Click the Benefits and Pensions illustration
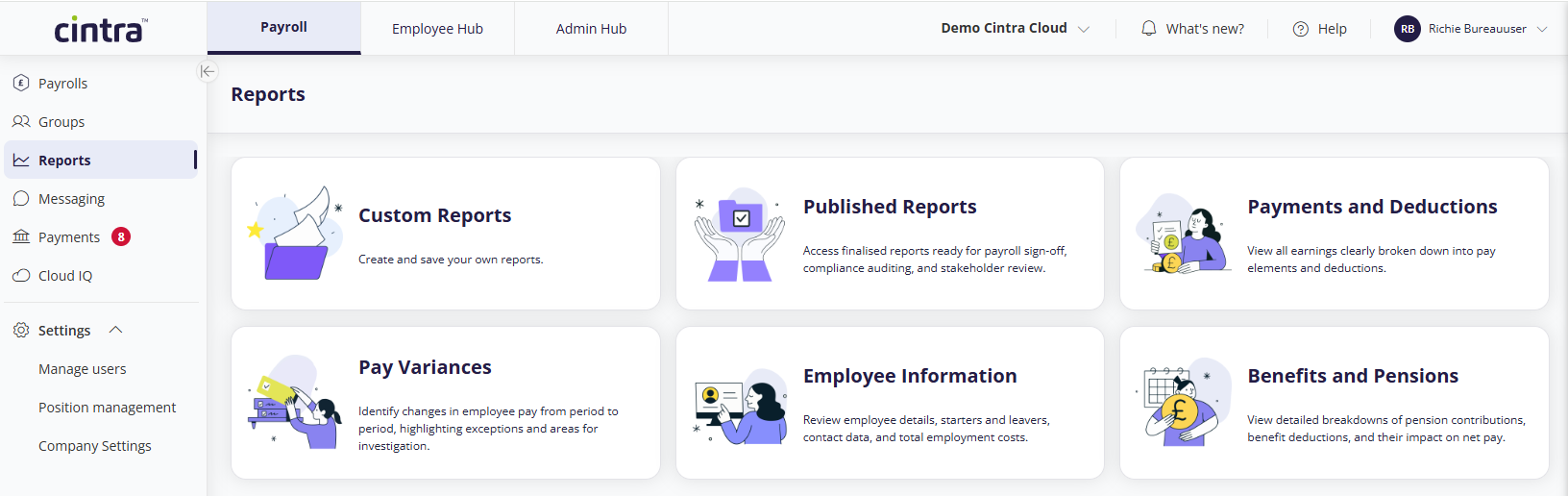The width and height of the screenshot is (1568, 496). click(x=1185, y=403)
